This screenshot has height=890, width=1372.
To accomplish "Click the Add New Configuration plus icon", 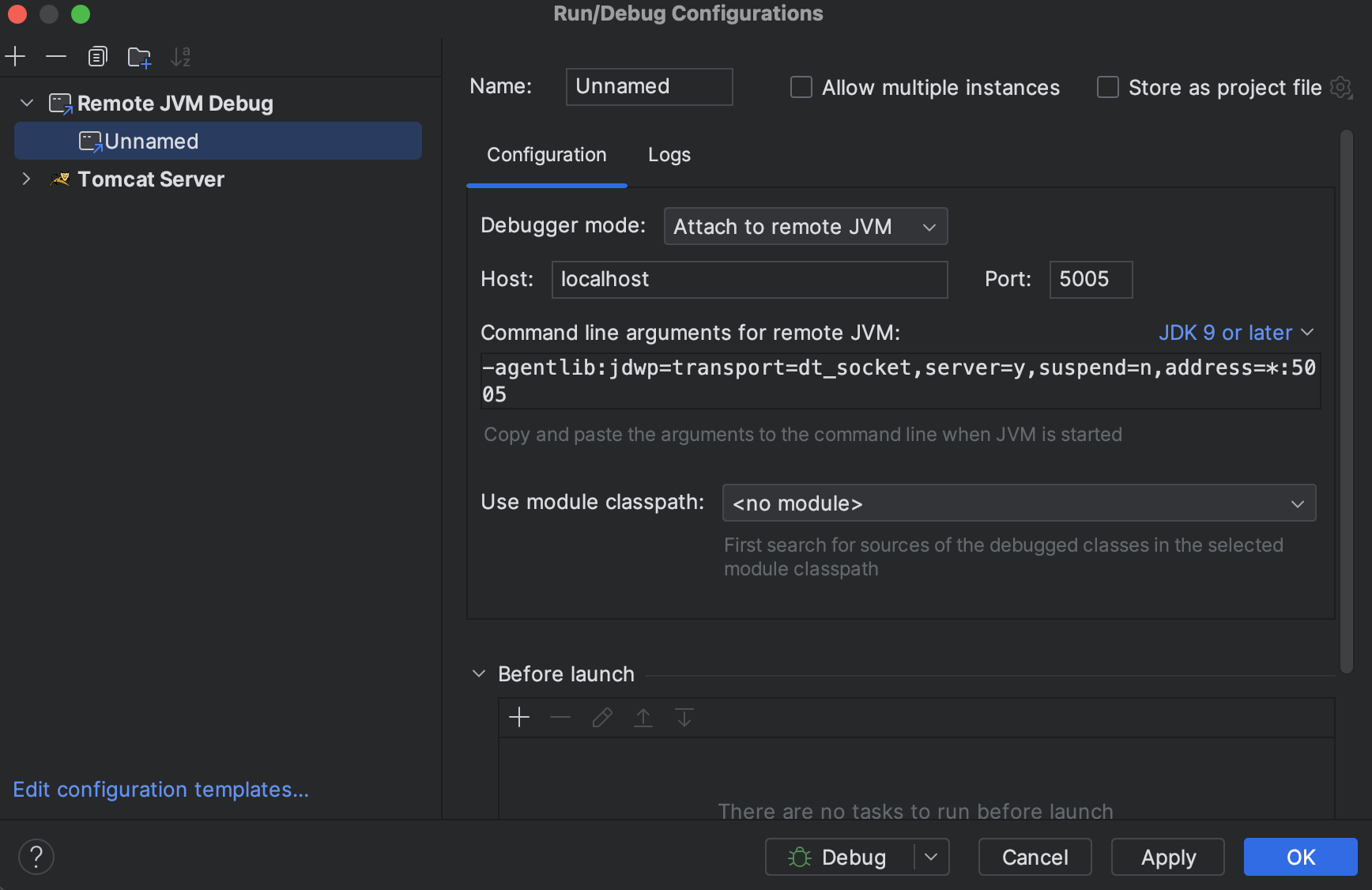I will point(15,57).
